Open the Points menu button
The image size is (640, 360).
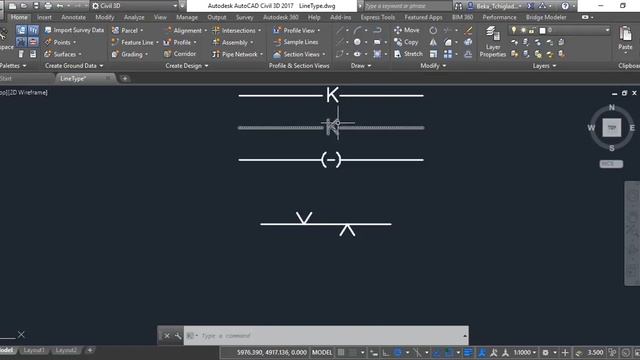tap(60, 42)
